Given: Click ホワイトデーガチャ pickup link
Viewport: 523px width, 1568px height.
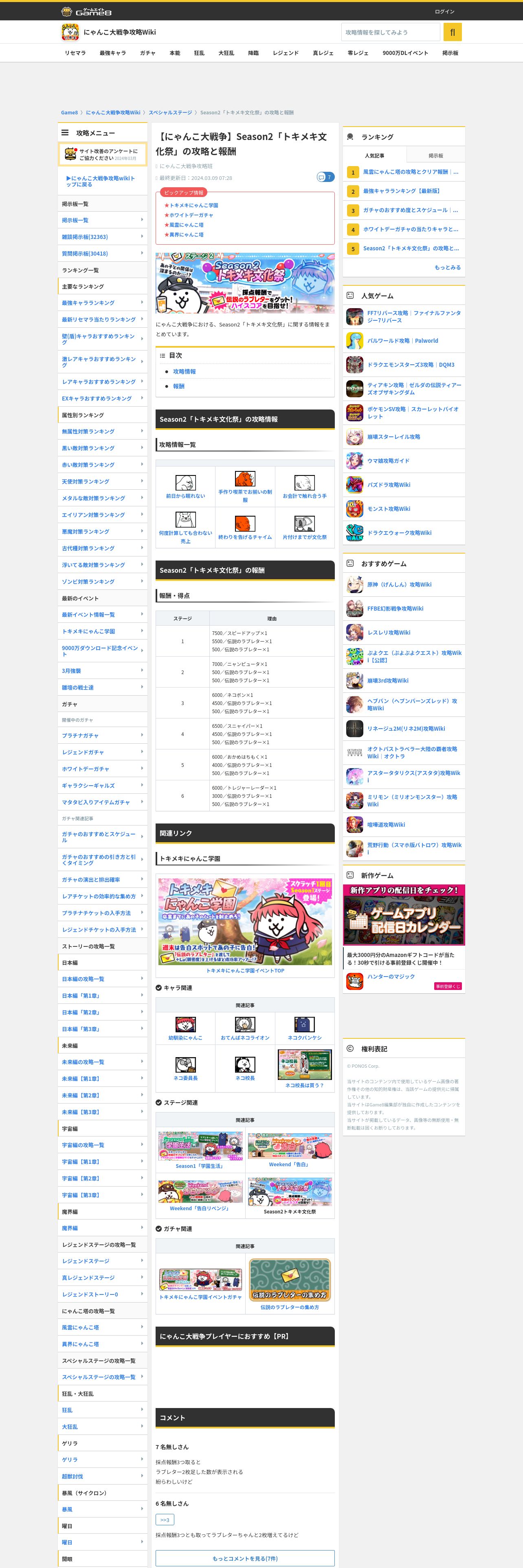Looking at the screenshot, I should pos(191,215).
